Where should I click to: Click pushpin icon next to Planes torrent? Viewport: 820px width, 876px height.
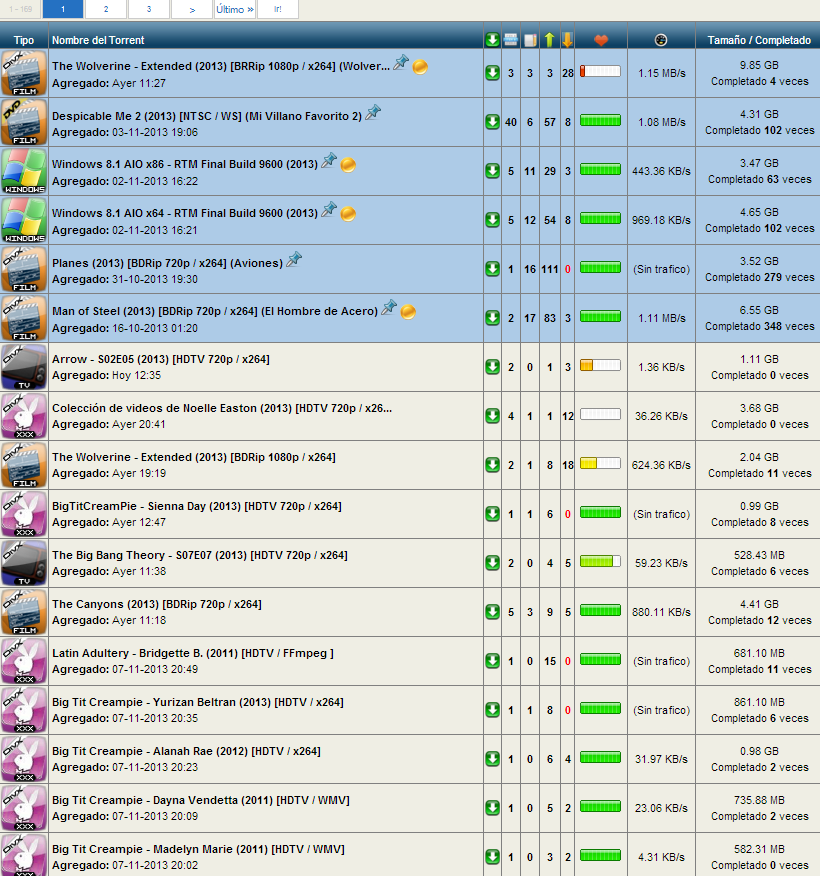coord(294,259)
